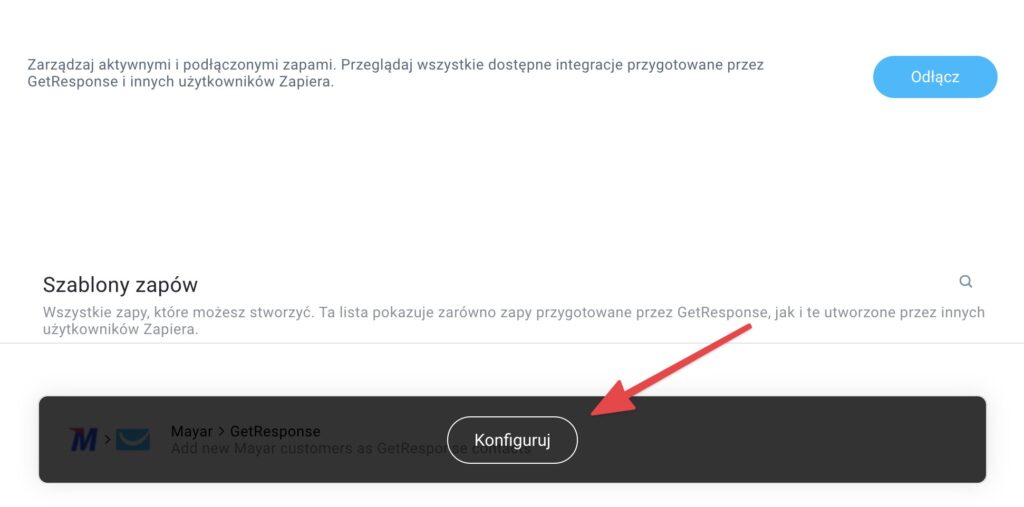The height and width of the screenshot is (507, 1024).
Task: Select the 'Mayar > GetResponse' template title
Action: click(x=246, y=431)
